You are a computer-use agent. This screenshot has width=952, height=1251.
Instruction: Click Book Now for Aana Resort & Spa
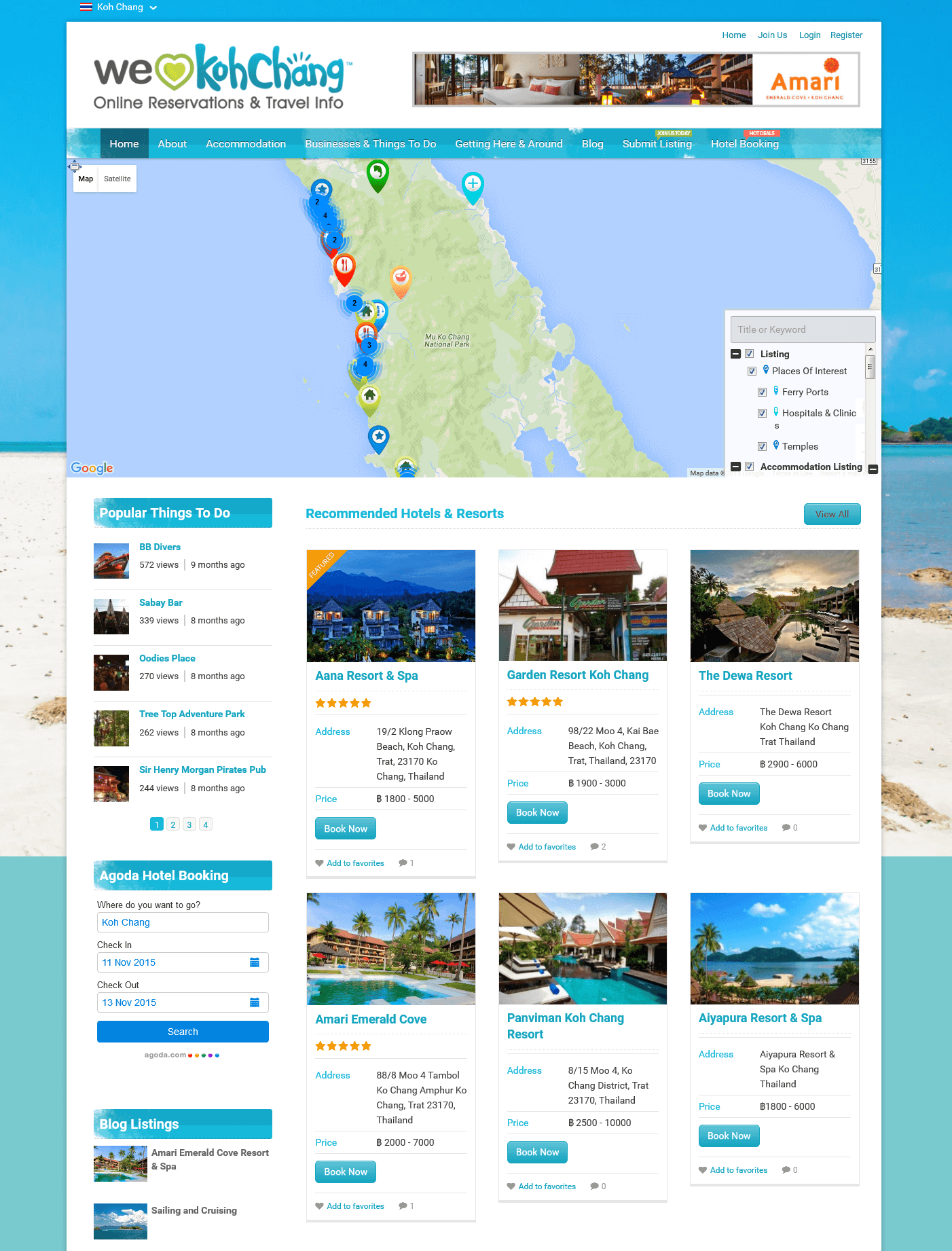click(346, 829)
